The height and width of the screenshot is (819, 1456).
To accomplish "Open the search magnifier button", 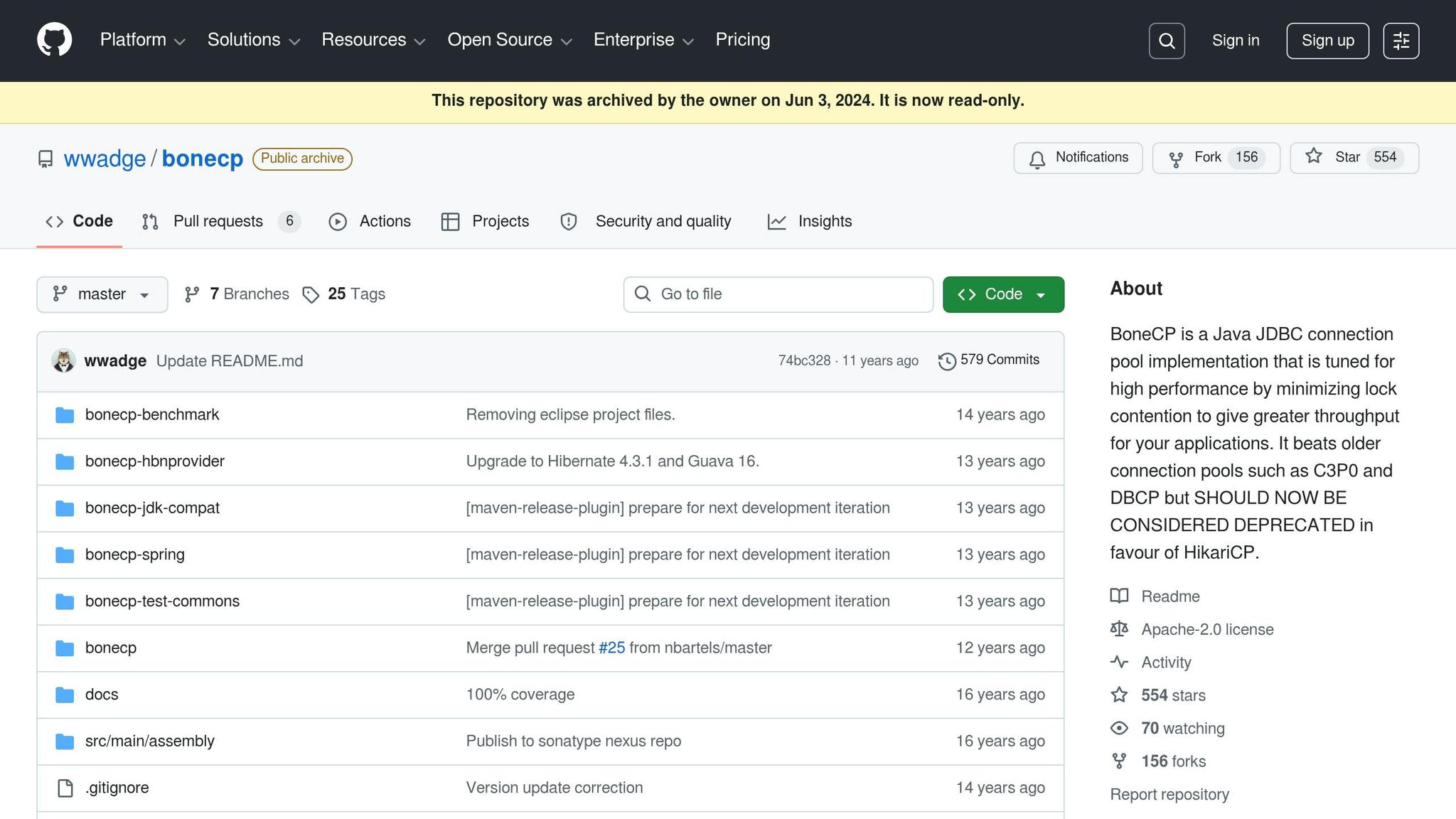I will point(1166,41).
